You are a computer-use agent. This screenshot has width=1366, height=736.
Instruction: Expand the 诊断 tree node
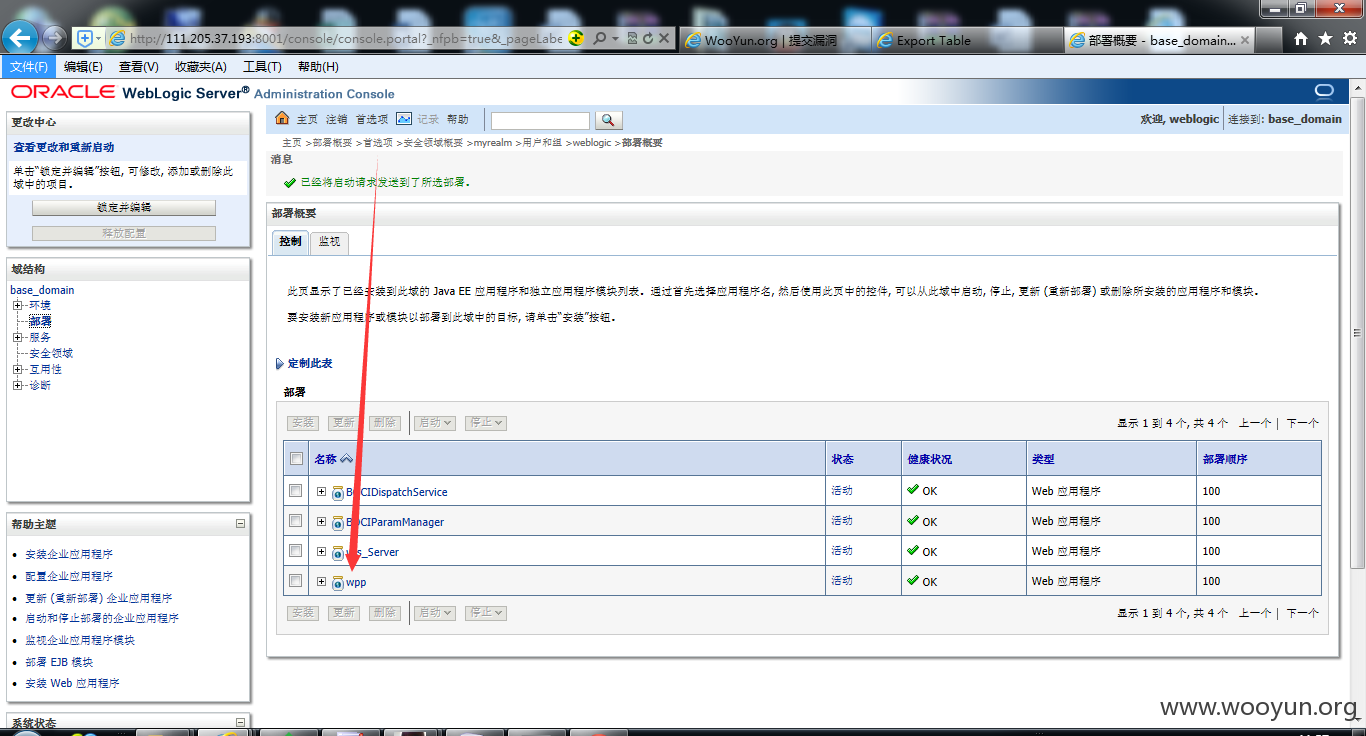(x=17, y=385)
